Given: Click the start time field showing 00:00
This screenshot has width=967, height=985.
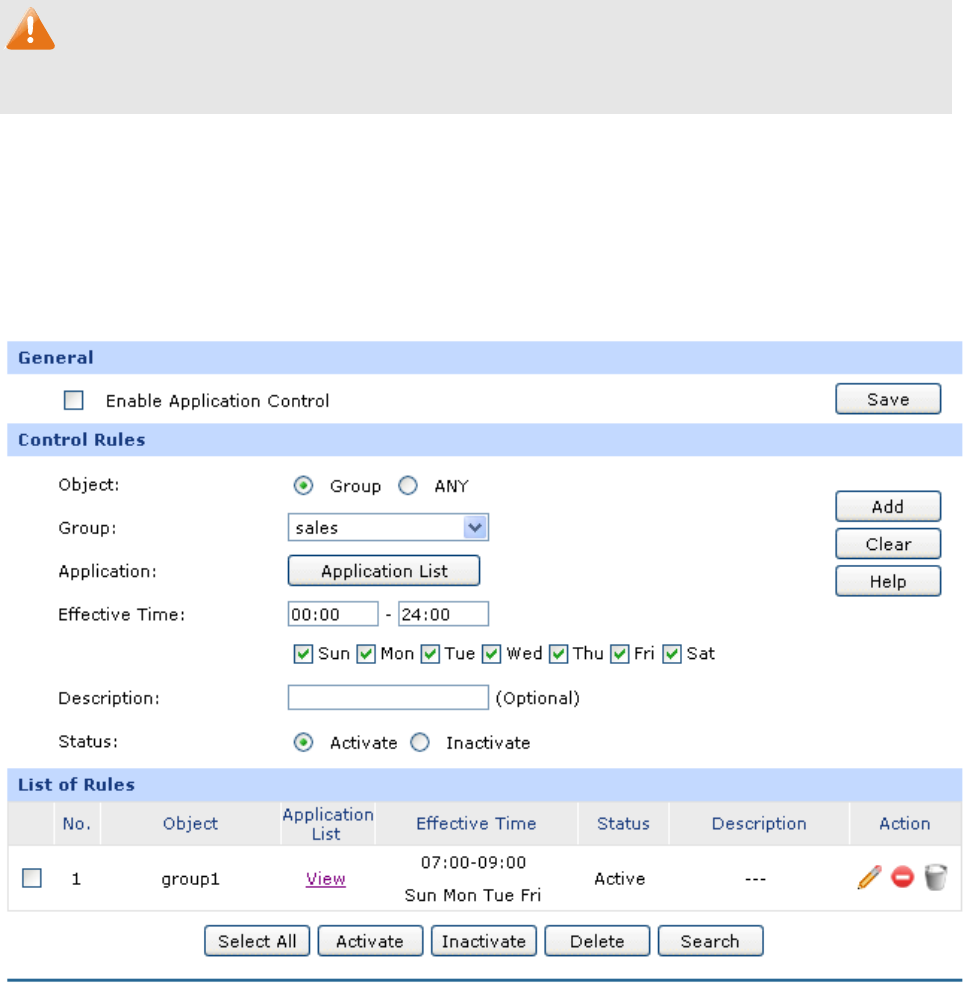Looking at the screenshot, I should (333, 614).
